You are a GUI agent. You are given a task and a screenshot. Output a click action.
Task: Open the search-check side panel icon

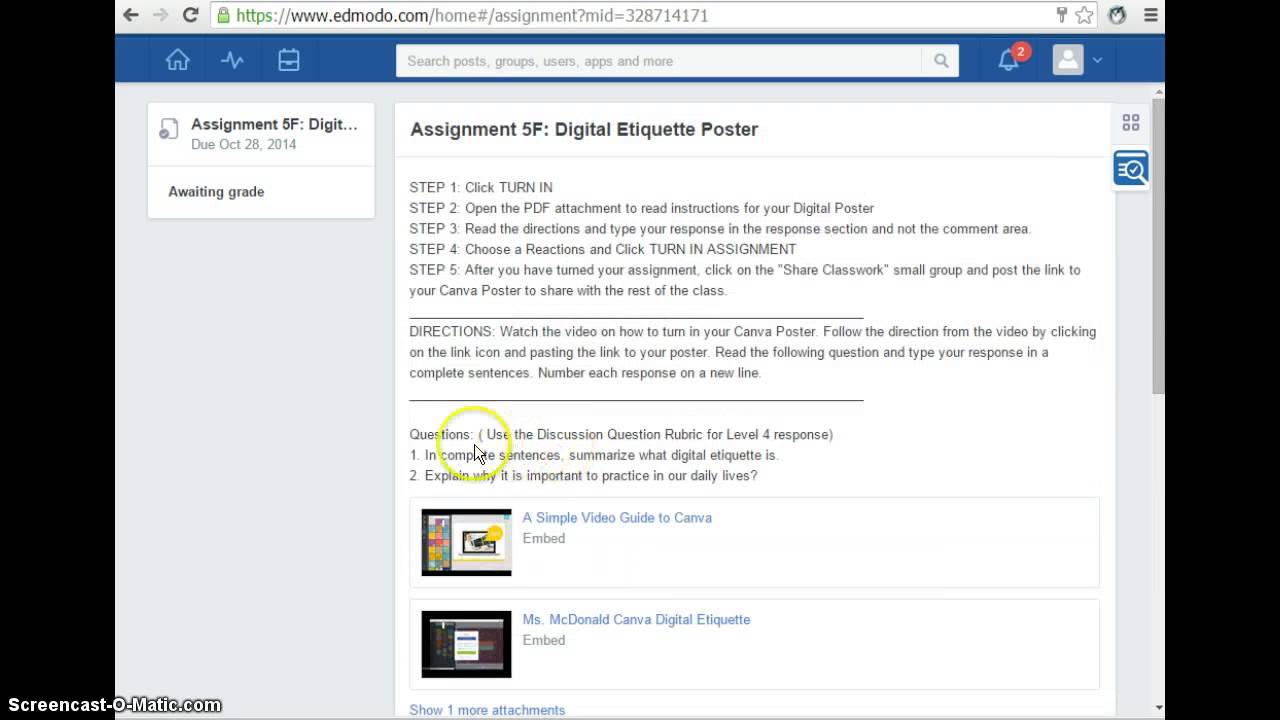pyautogui.click(x=1131, y=169)
